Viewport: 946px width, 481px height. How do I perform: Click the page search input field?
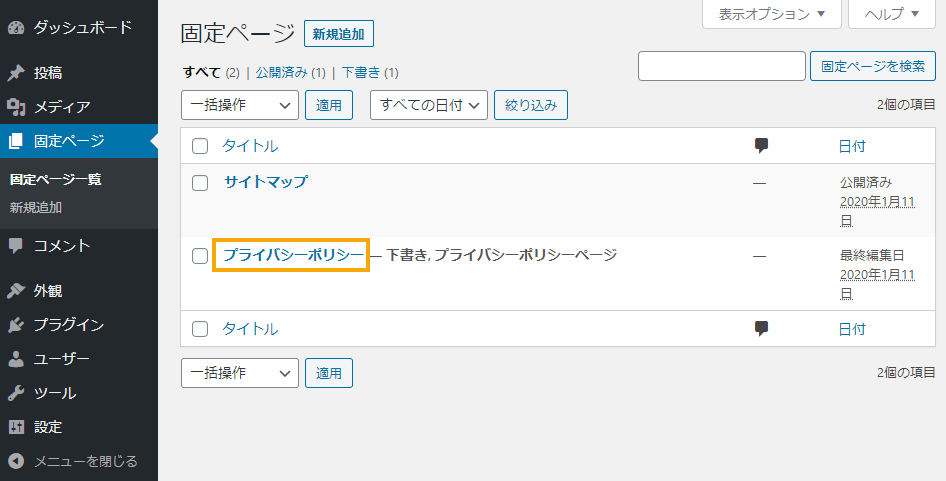(722, 66)
